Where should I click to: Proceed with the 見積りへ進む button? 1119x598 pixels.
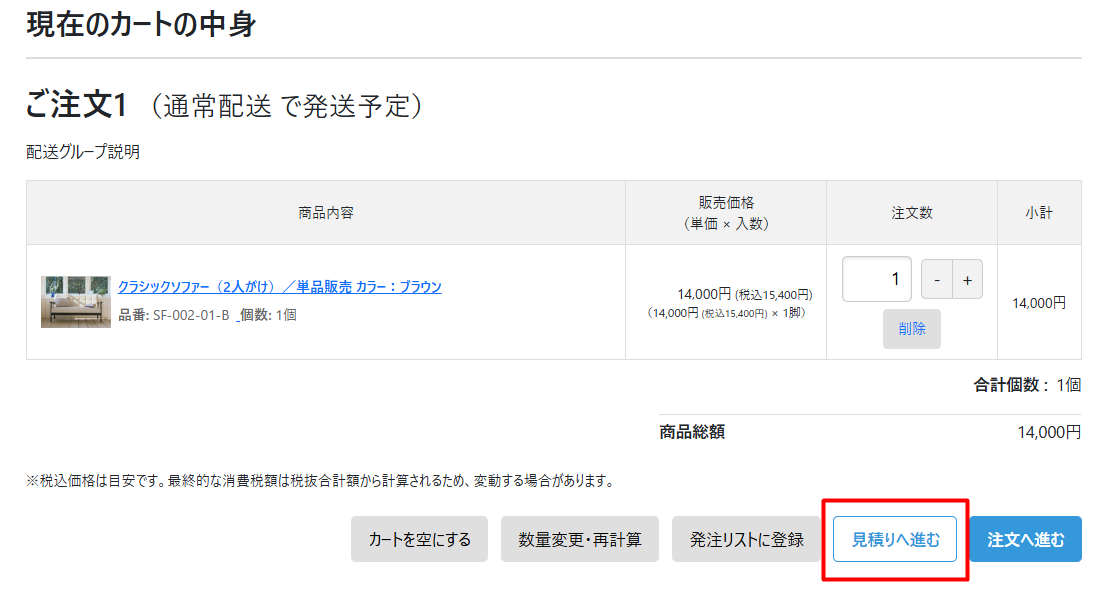pyautogui.click(x=895, y=540)
